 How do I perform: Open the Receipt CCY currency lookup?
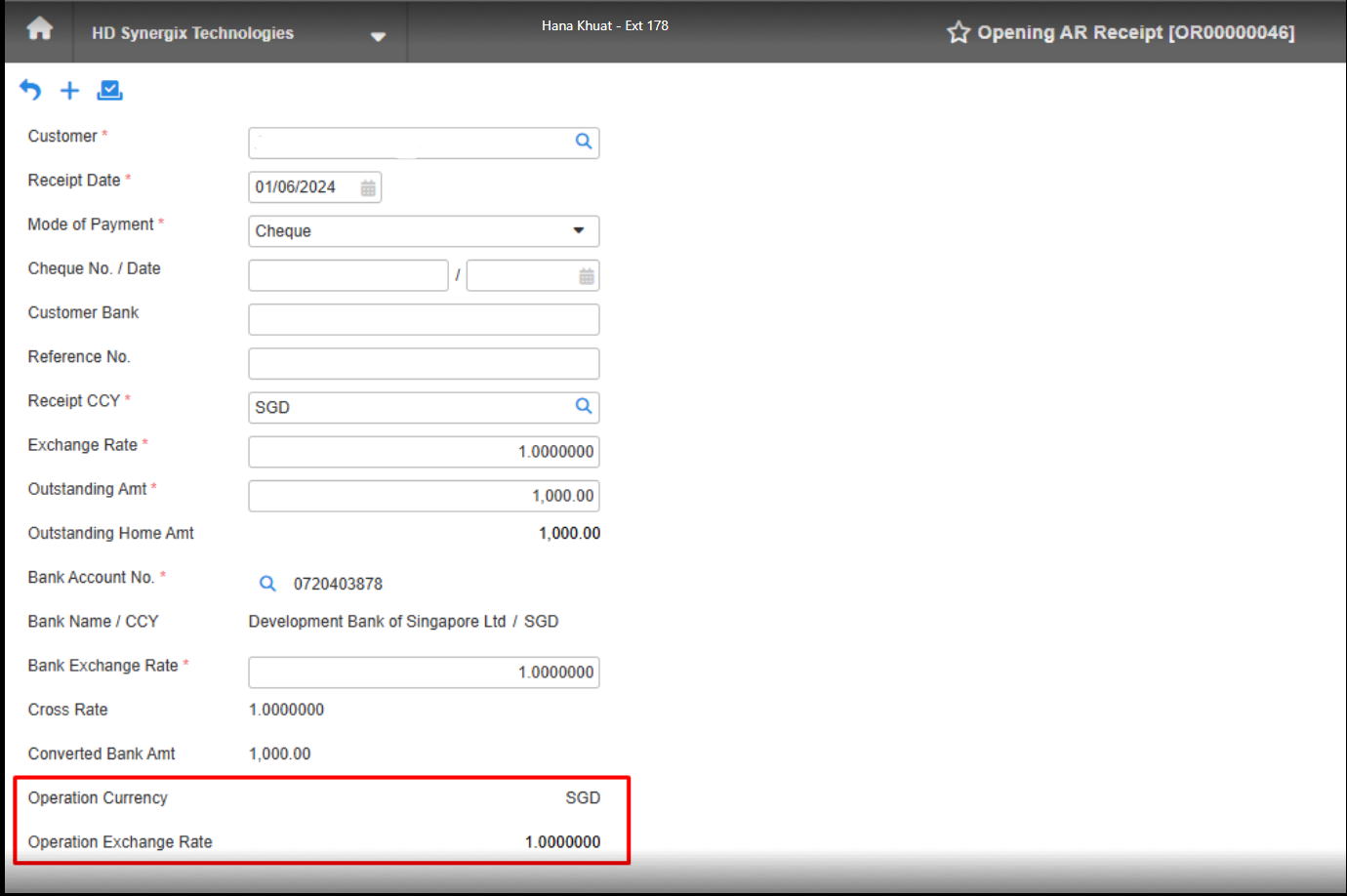tap(583, 407)
